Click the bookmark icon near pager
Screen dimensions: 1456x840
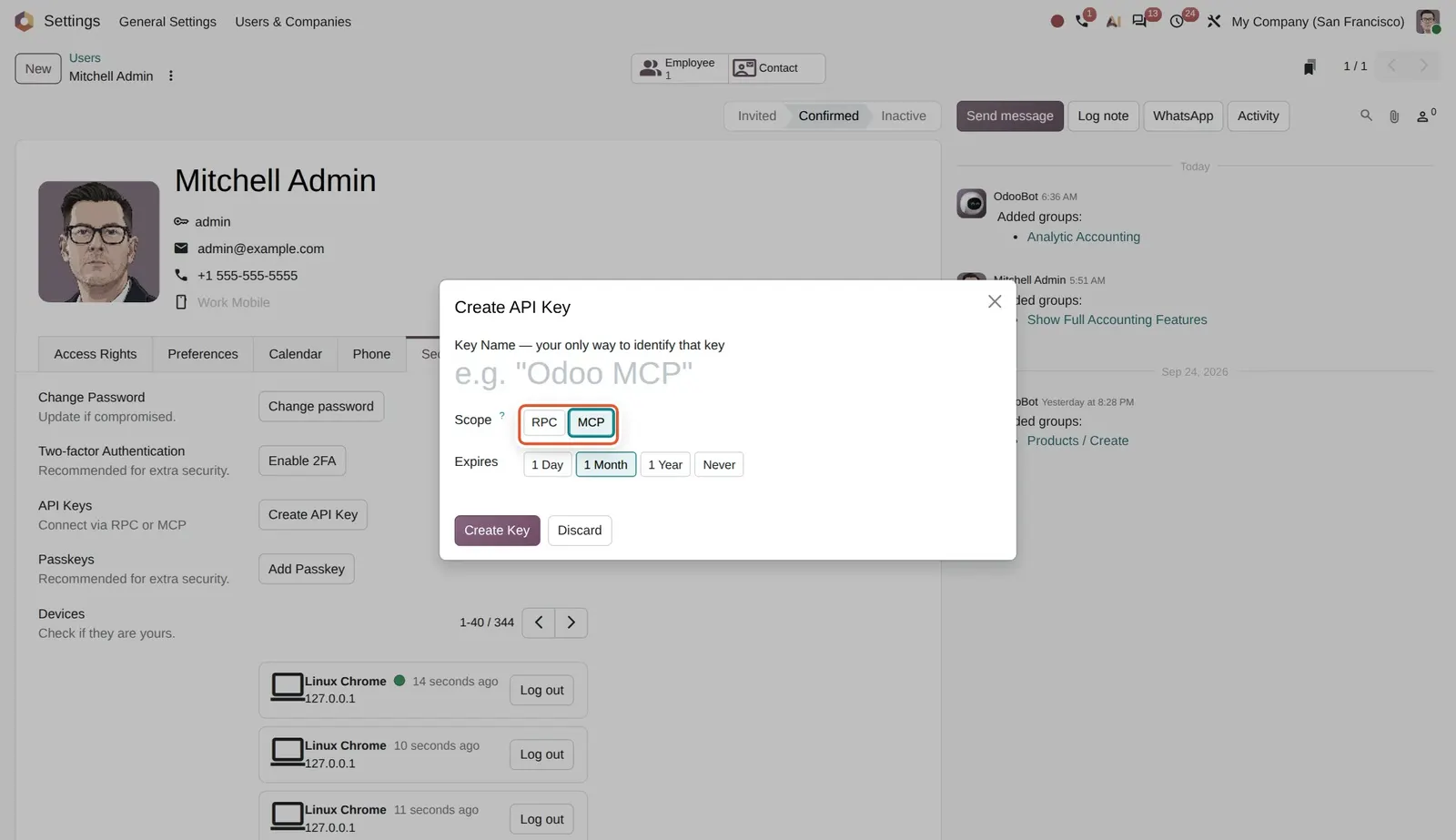(1309, 67)
